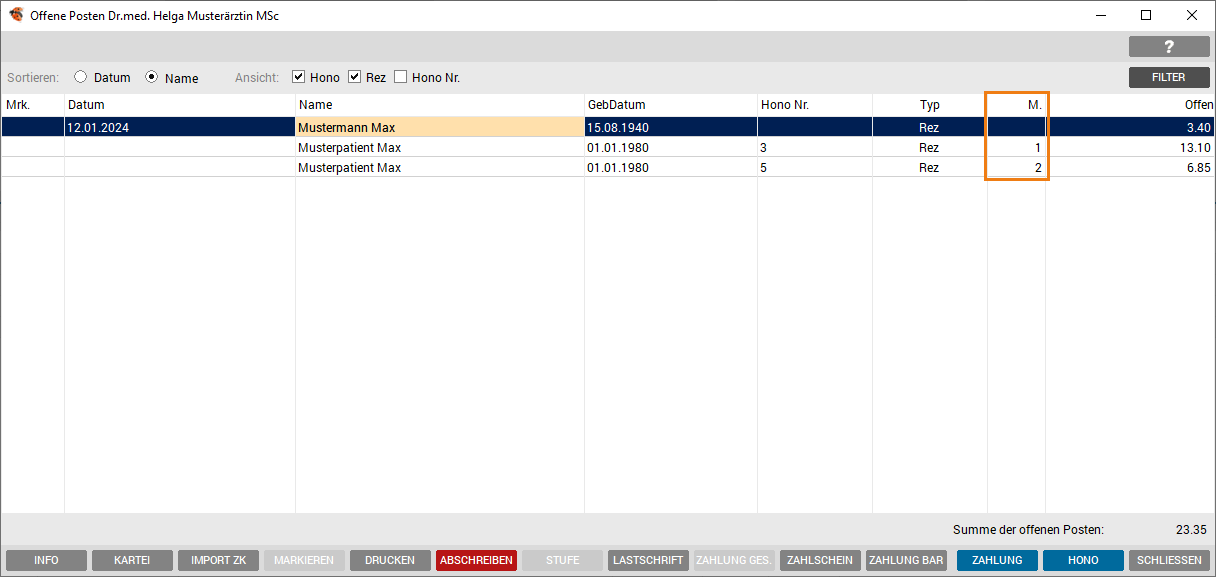Click the red ABSCHREIBEN button
The height and width of the screenshot is (577, 1216).
point(476,561)
